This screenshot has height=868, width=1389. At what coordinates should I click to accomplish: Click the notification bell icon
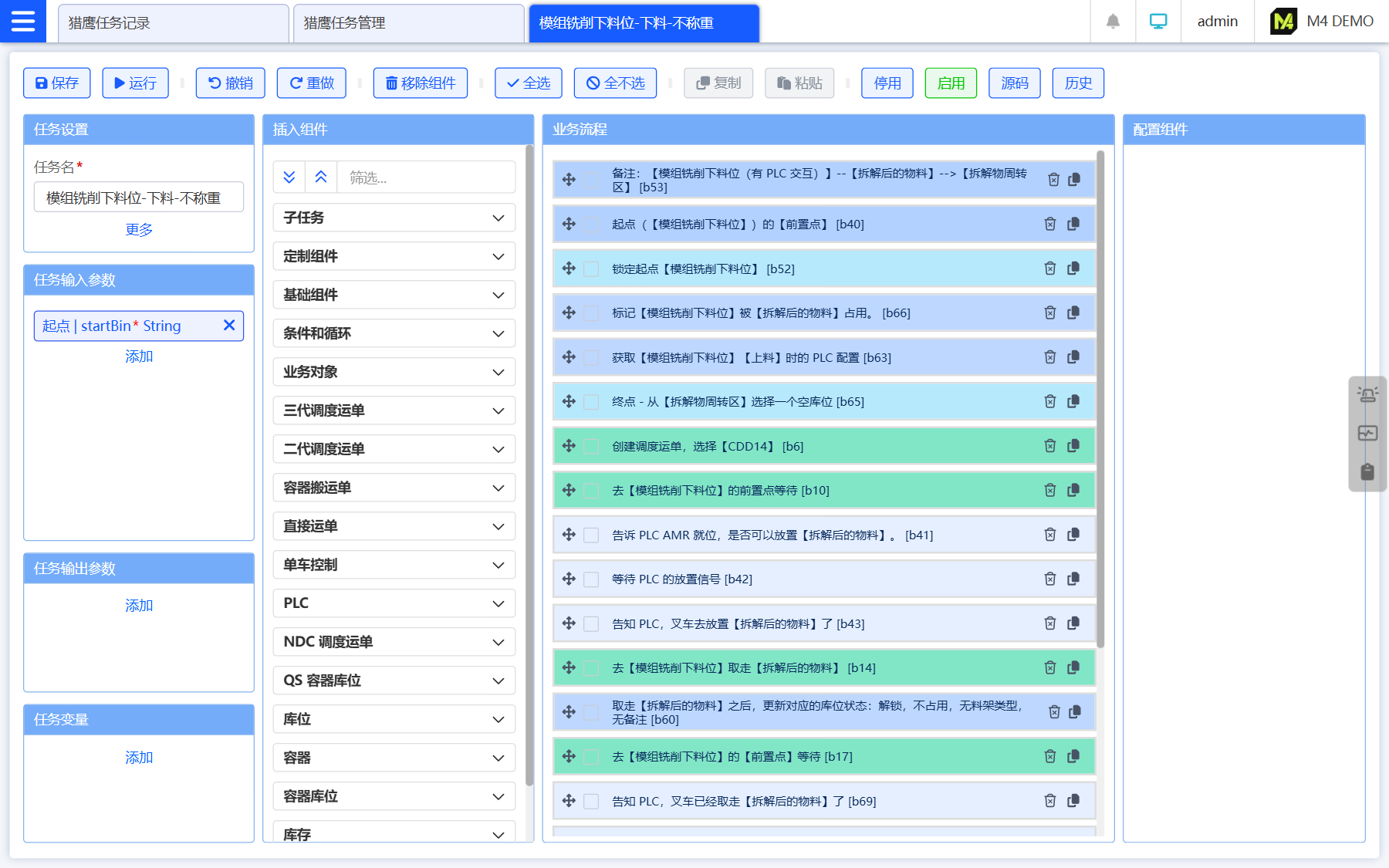(1112, 22)
